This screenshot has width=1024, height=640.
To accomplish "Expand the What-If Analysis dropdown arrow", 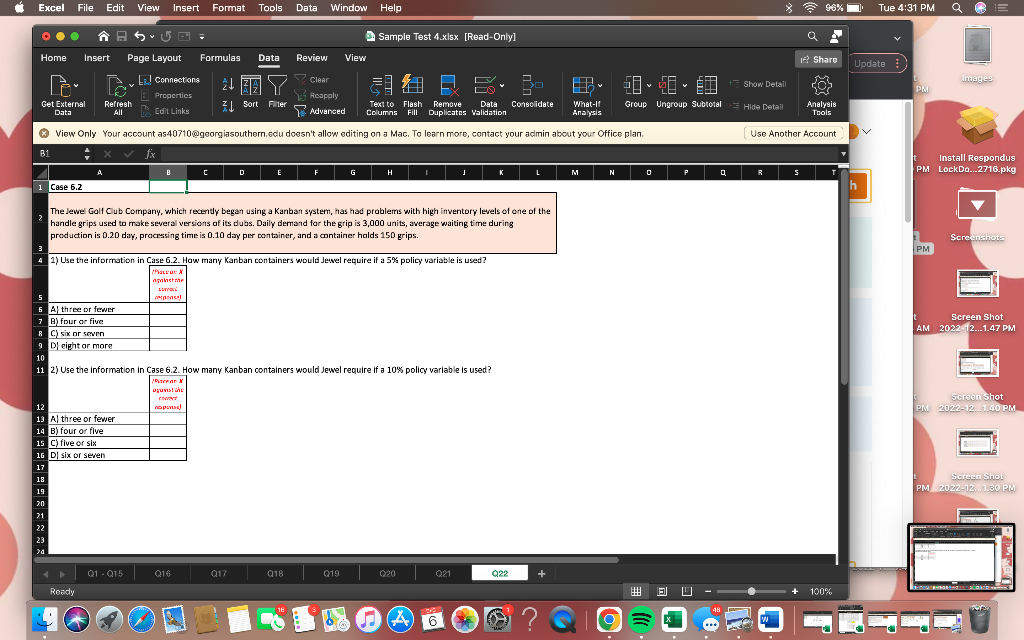I will 600,86.
